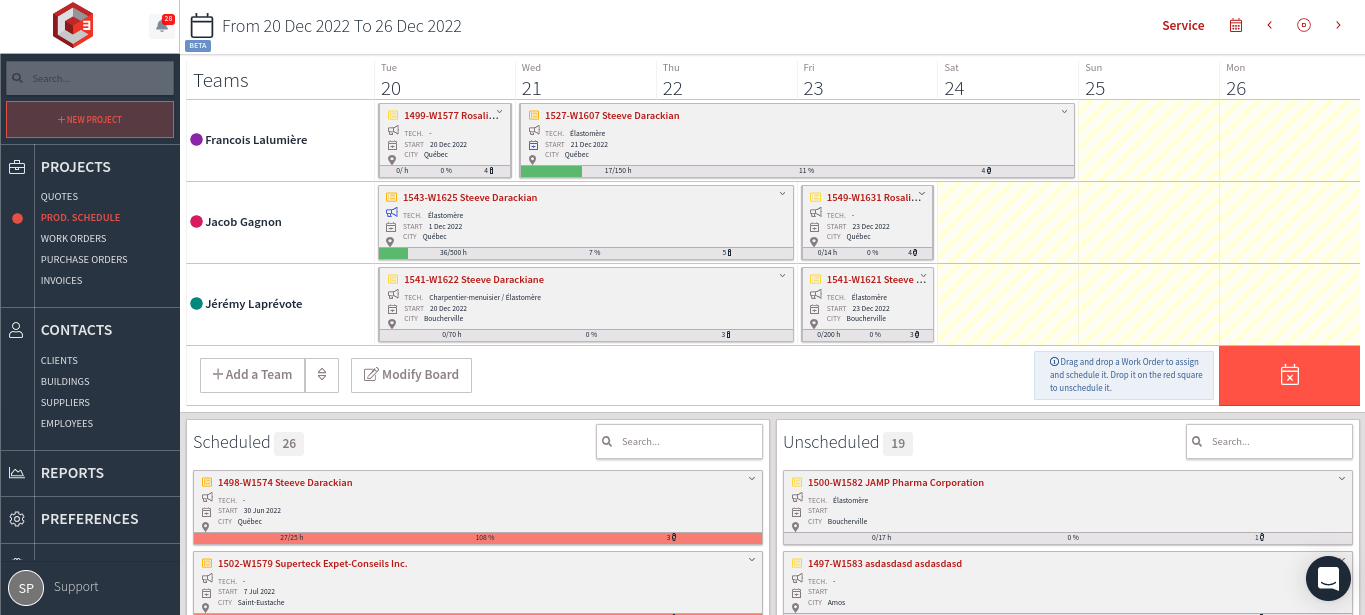Open work order 1527-W1607 Steeve Darackian
1365x615 pixels.
click(x=612, y=116)
